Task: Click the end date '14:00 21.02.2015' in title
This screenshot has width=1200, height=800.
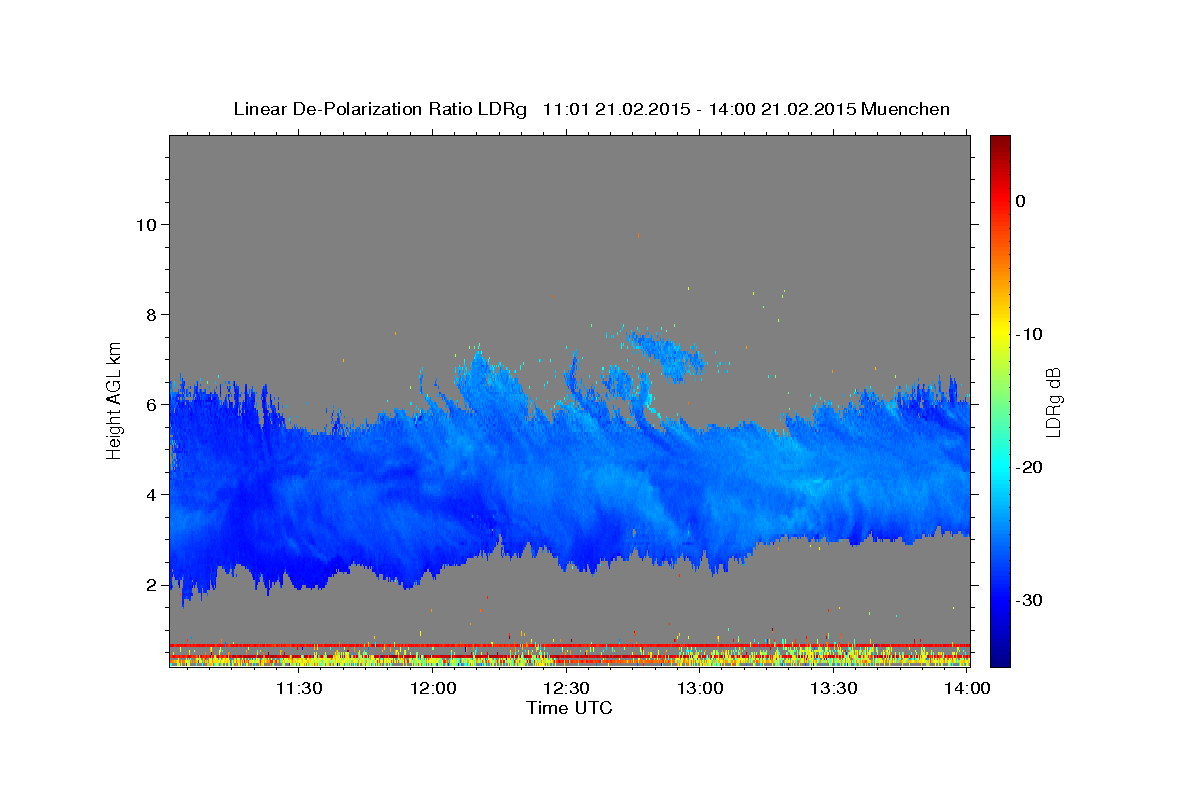Action: (x=782, y=109)
